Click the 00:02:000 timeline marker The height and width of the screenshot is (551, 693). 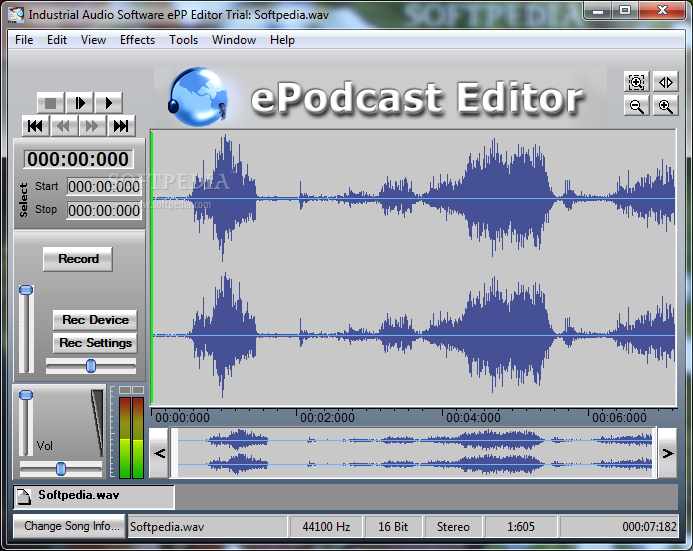pos(327,418)
